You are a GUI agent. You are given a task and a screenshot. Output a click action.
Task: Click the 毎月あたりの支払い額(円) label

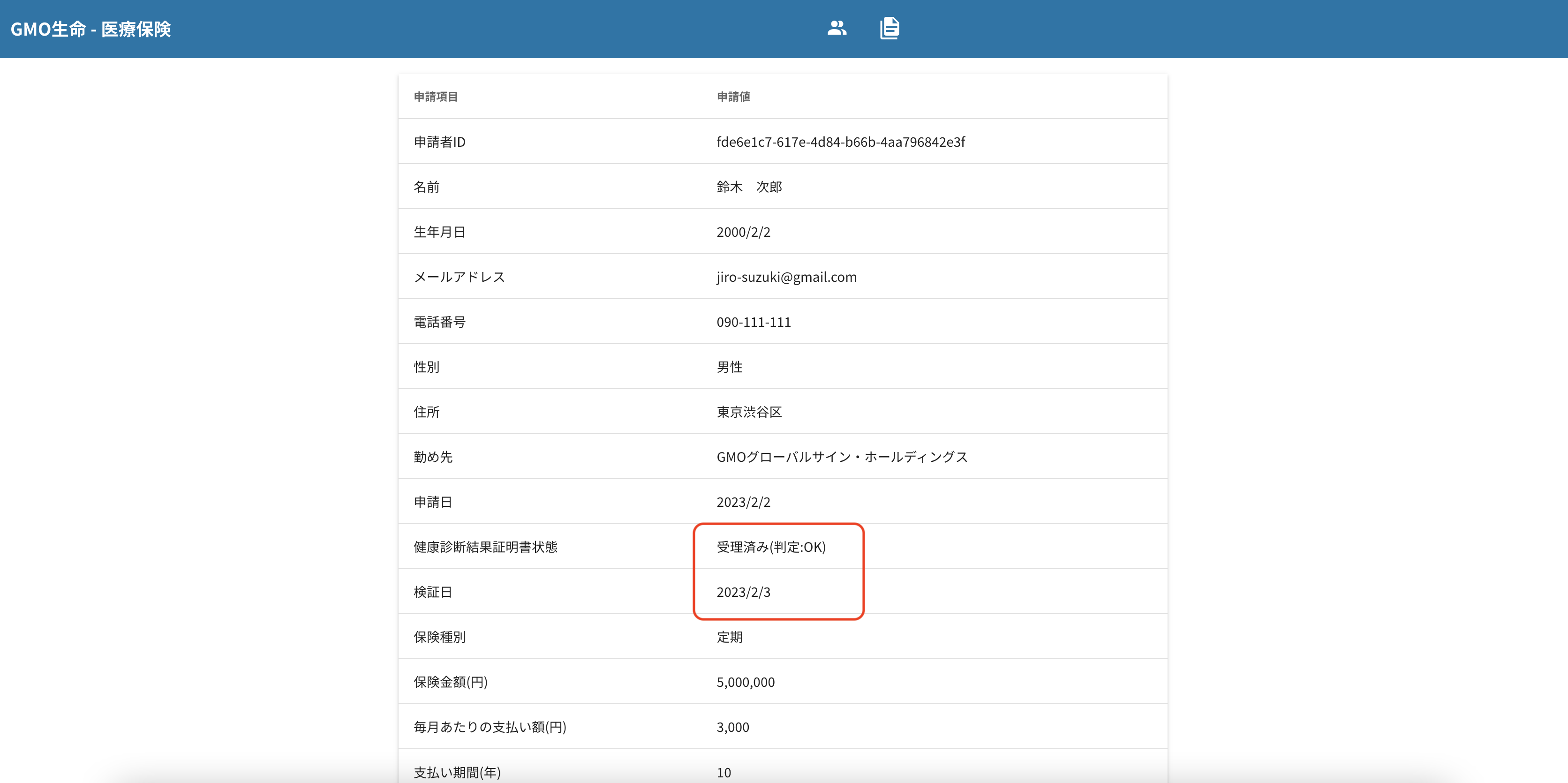click(490, 727)
